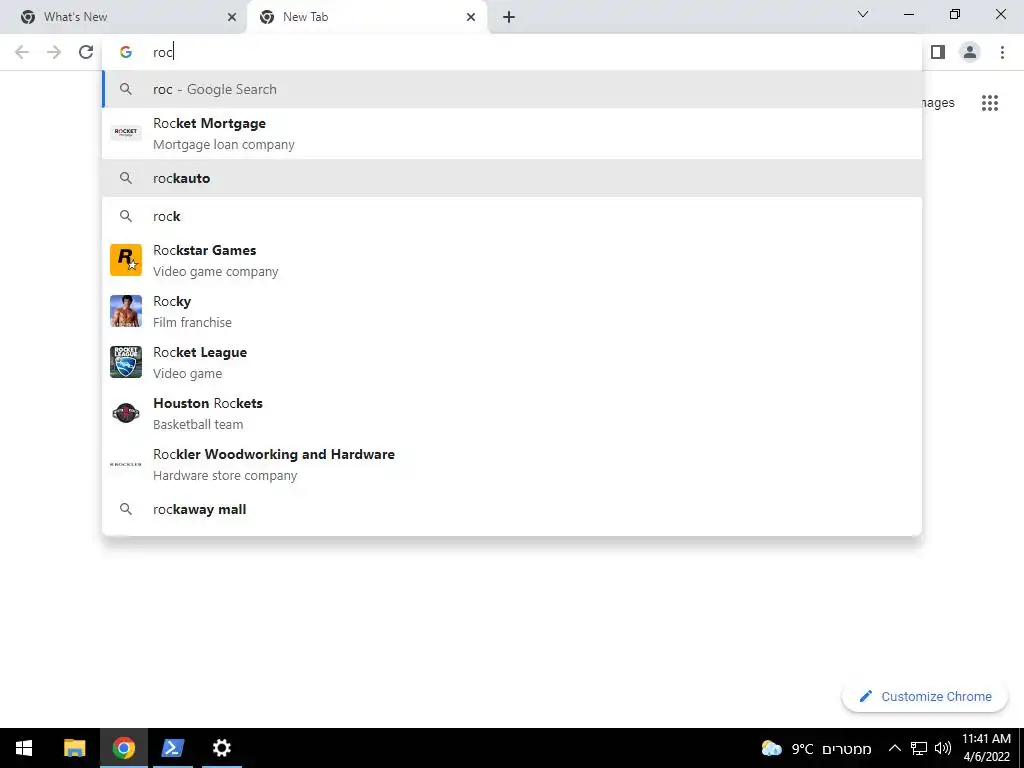The width and height of the screenshot is (1024, 768).
Task: Click magnifier icon beside 'rock' suggestion
Action: [x=126, y=216]
